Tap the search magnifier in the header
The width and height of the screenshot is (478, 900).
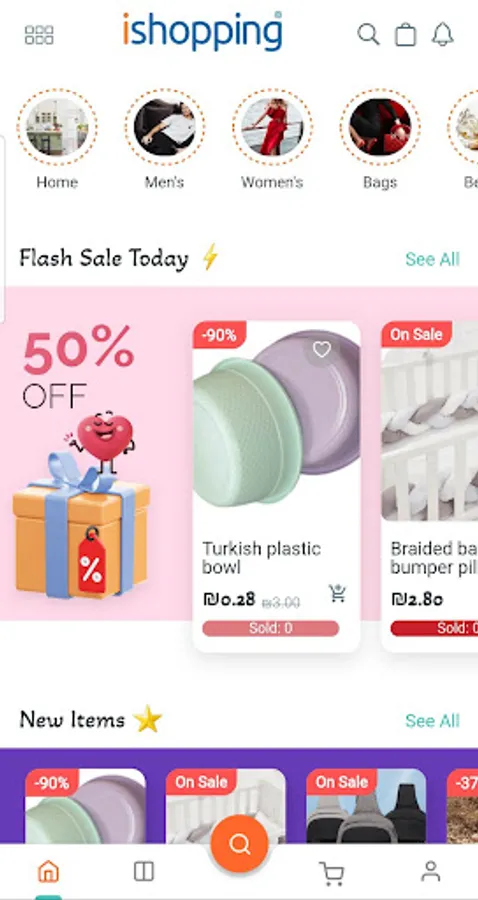(368, 34)
